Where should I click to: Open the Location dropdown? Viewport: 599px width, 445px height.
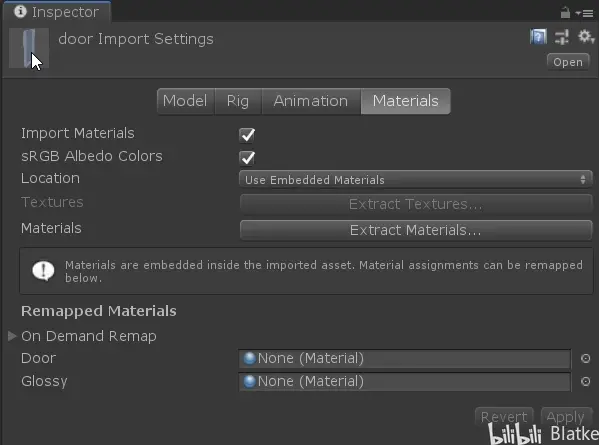(x=416, y=180)
